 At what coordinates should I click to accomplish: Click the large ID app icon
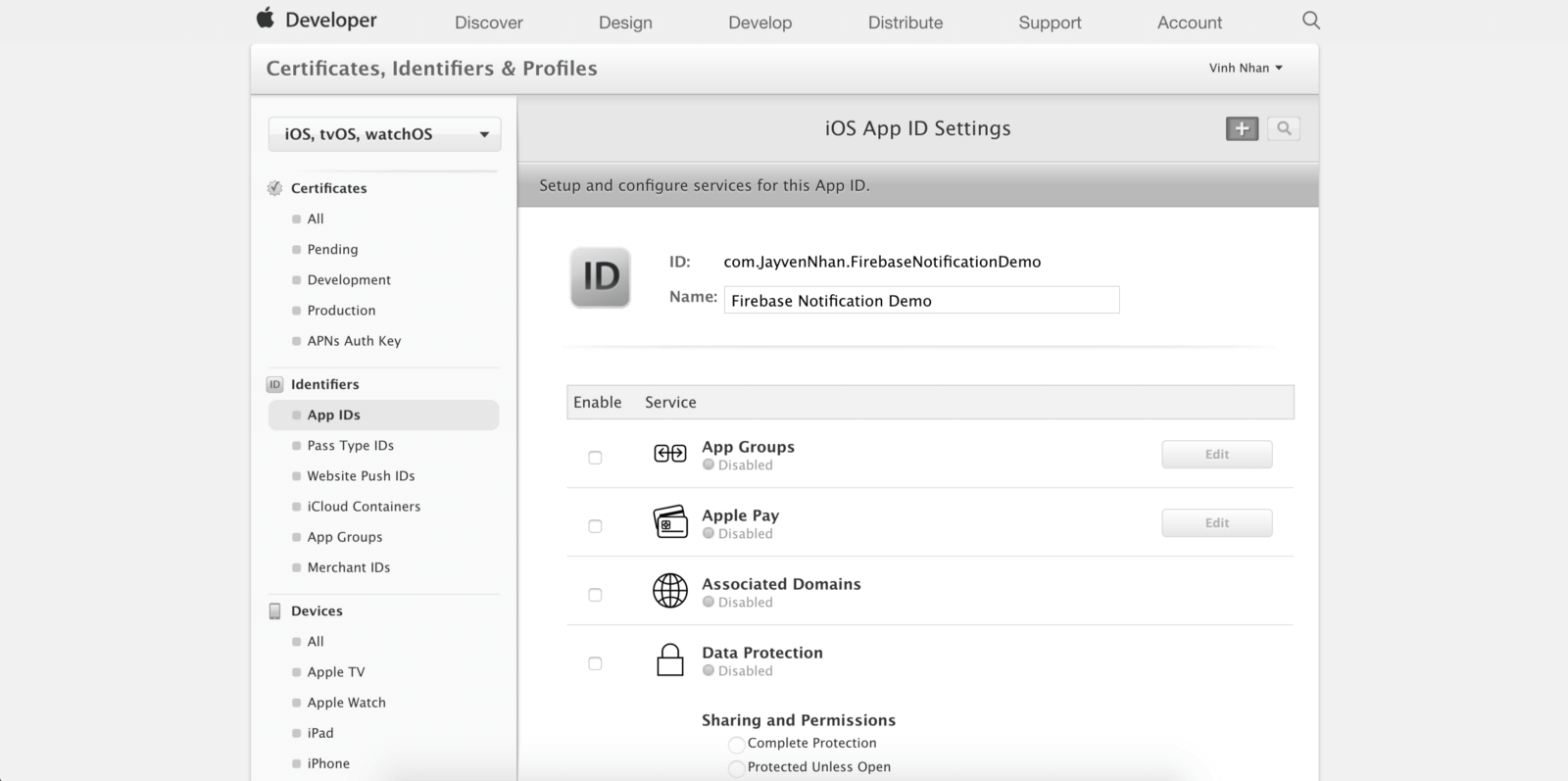(x=601, y=277)
